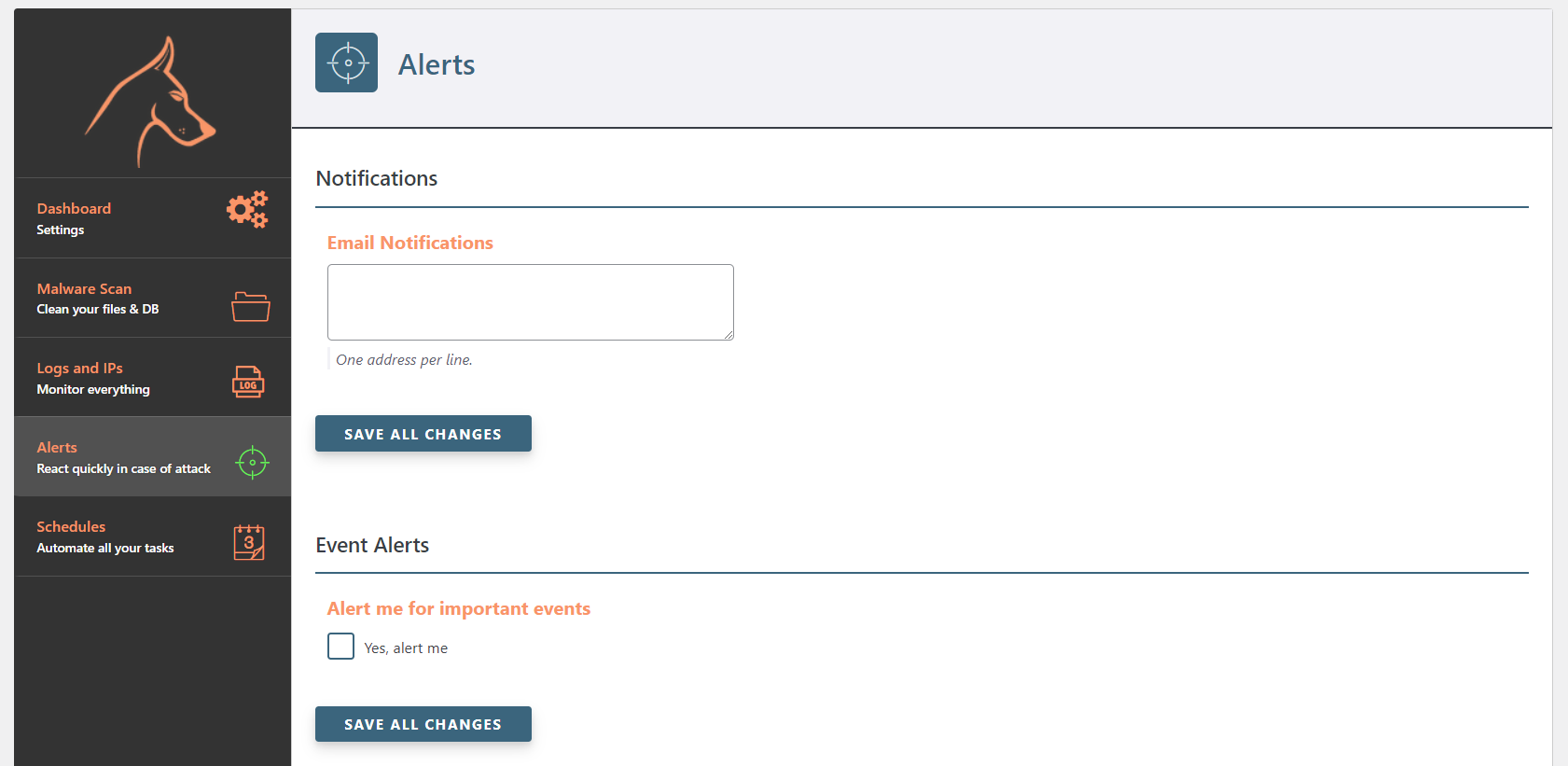Image resolution: width=1568 pixels, height=766 pixels.
Task: Click the green crosshair Alerts sidebar icon
Action: coord(252,462)
